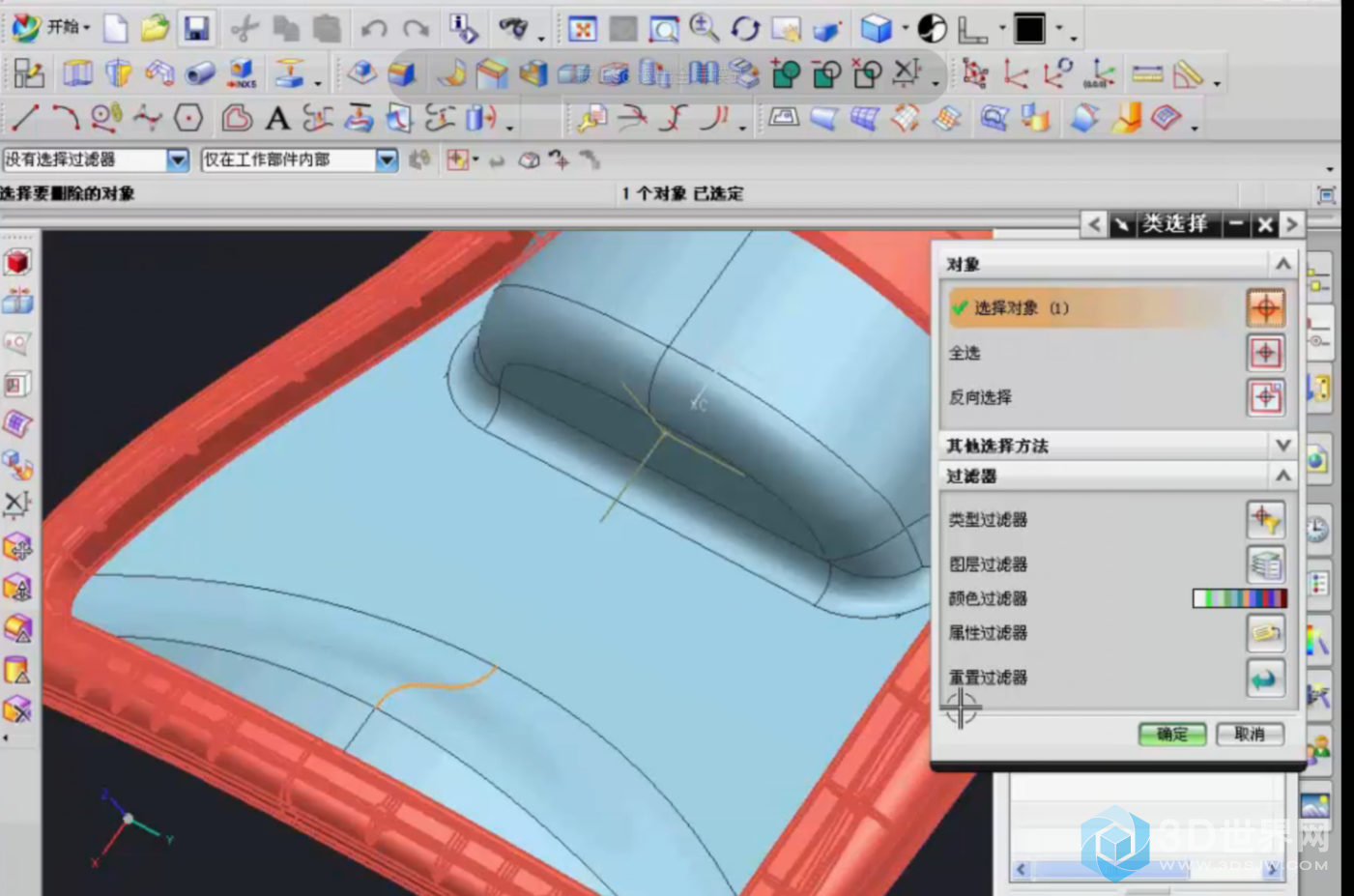
Task: Click the dialog's next arrow button
Action: [x=1292, y=225]
